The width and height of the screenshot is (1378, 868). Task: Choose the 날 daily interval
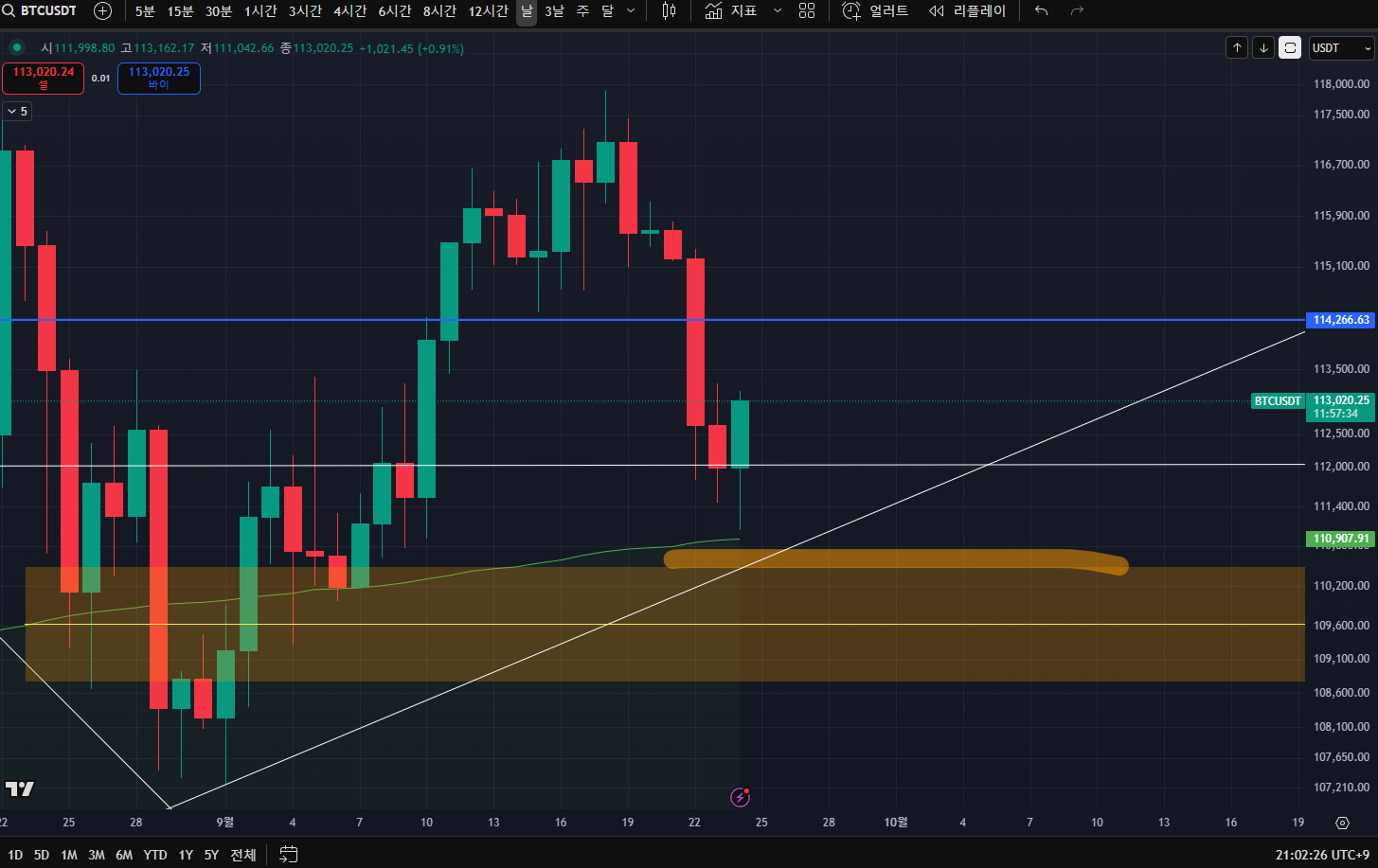point(527,11)
